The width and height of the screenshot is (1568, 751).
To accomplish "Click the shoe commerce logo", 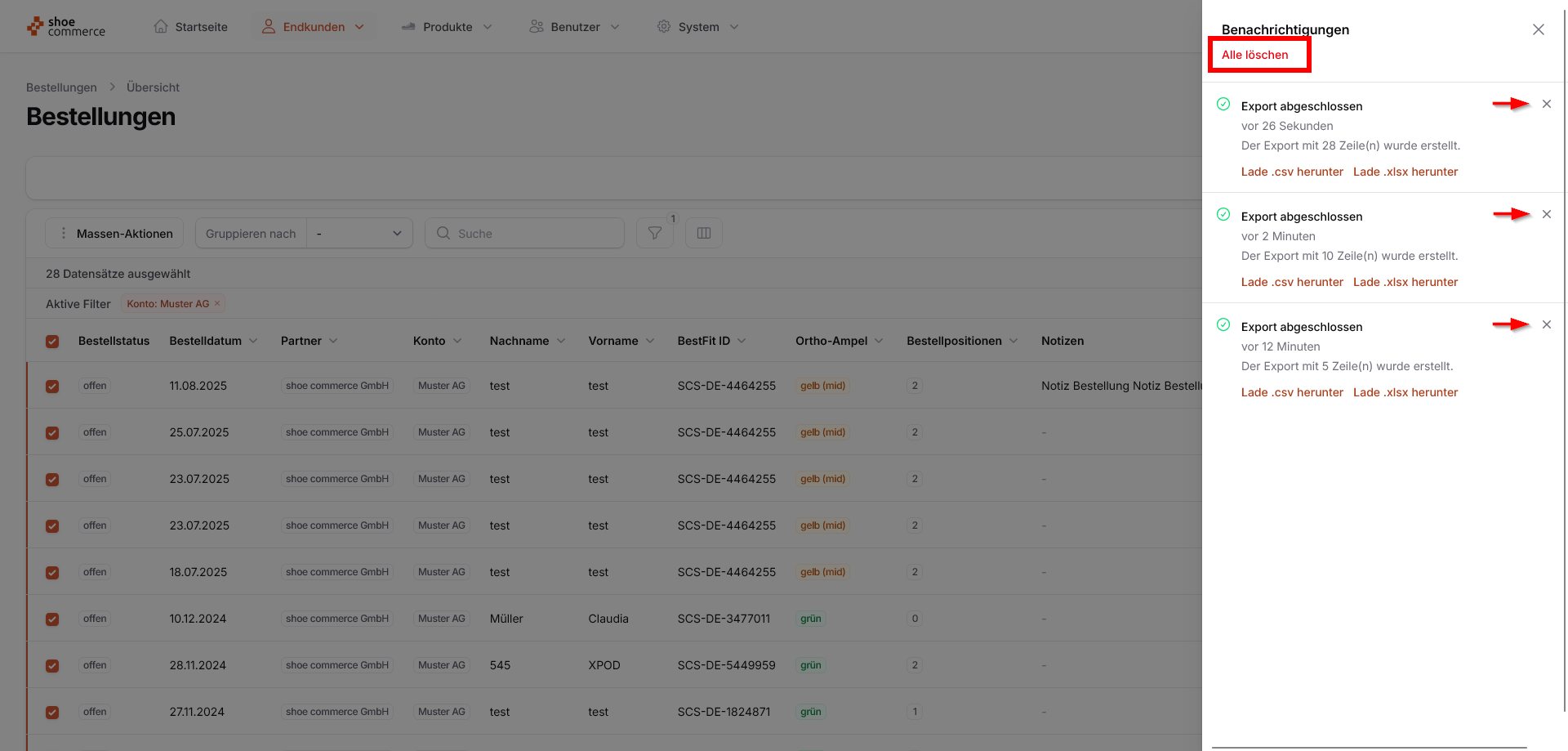I will [66, 27].
